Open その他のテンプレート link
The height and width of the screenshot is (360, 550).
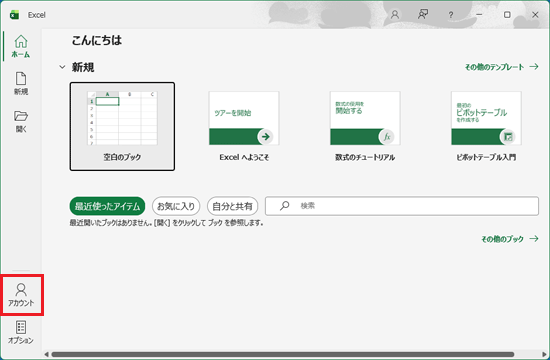(x=502, y=67)
